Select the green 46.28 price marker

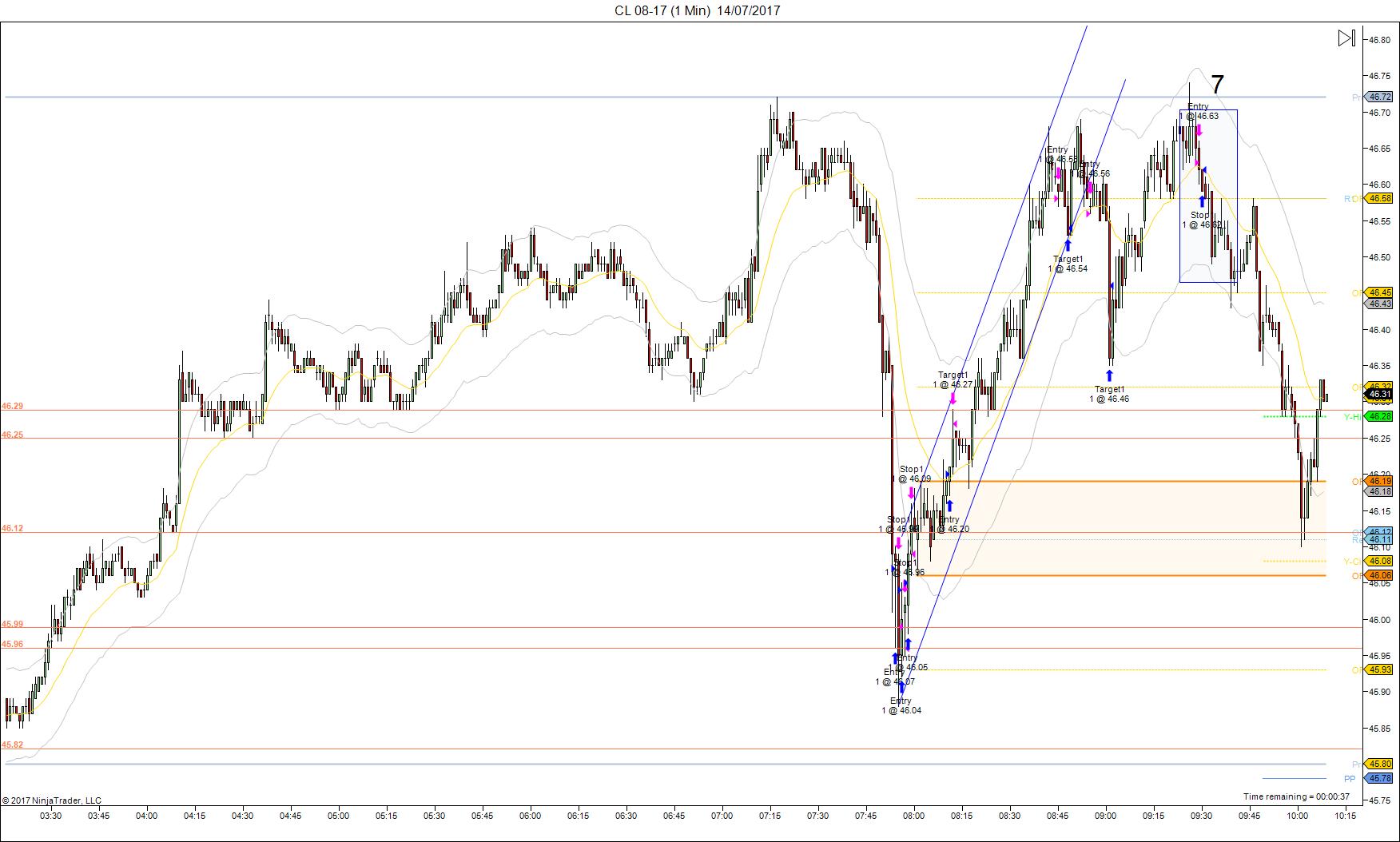(1380, 416)
